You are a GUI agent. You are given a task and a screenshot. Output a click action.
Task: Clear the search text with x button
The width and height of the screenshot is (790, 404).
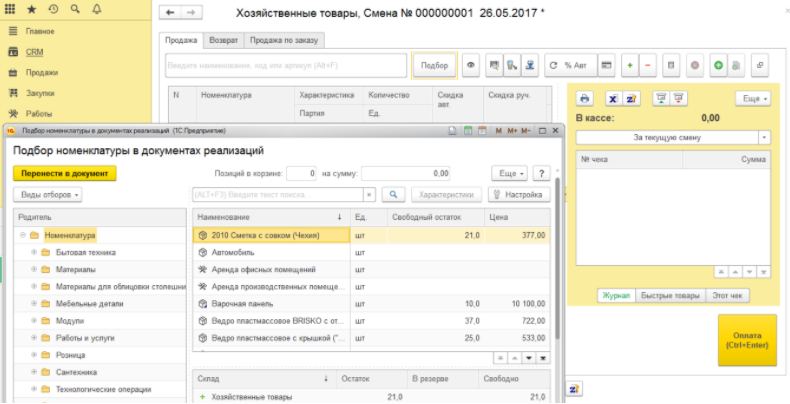point(369,194)
